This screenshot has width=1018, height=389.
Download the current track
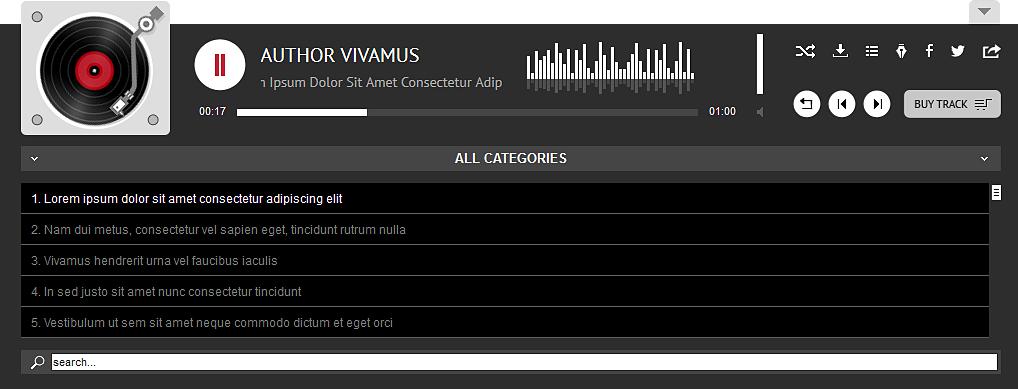[841, 51]
